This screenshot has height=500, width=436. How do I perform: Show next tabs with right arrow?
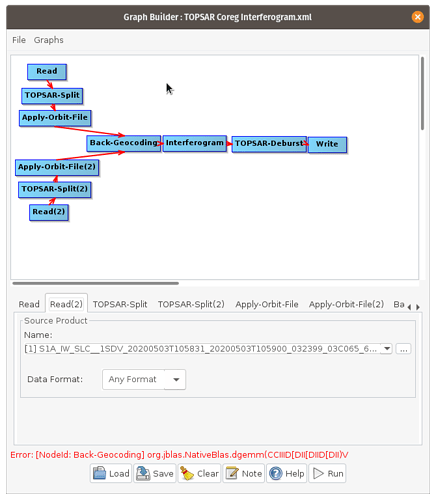tap(418, 307)
